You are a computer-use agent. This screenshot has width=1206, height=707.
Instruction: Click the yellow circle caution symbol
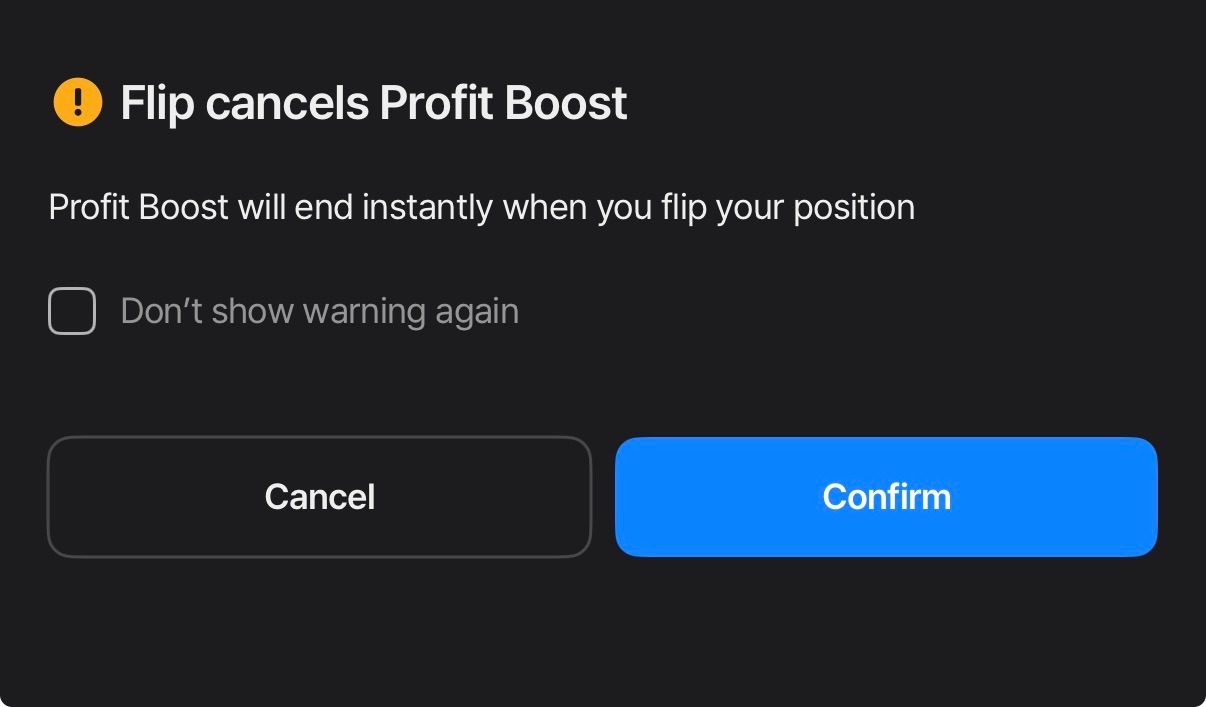[x=77, y=102]
